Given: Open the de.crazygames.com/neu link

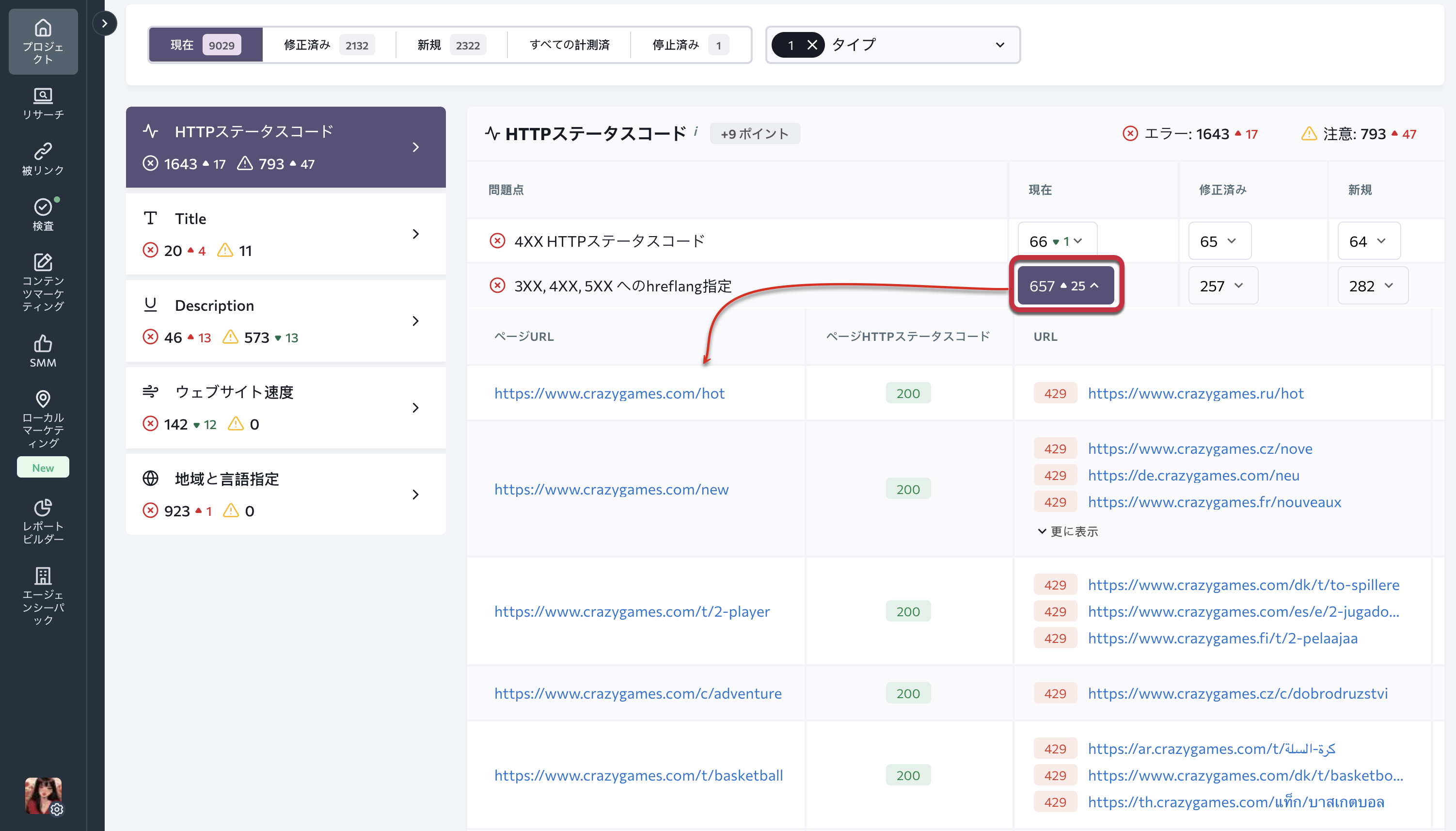Looking at the screenshot, I should [x=1194, y=476].
